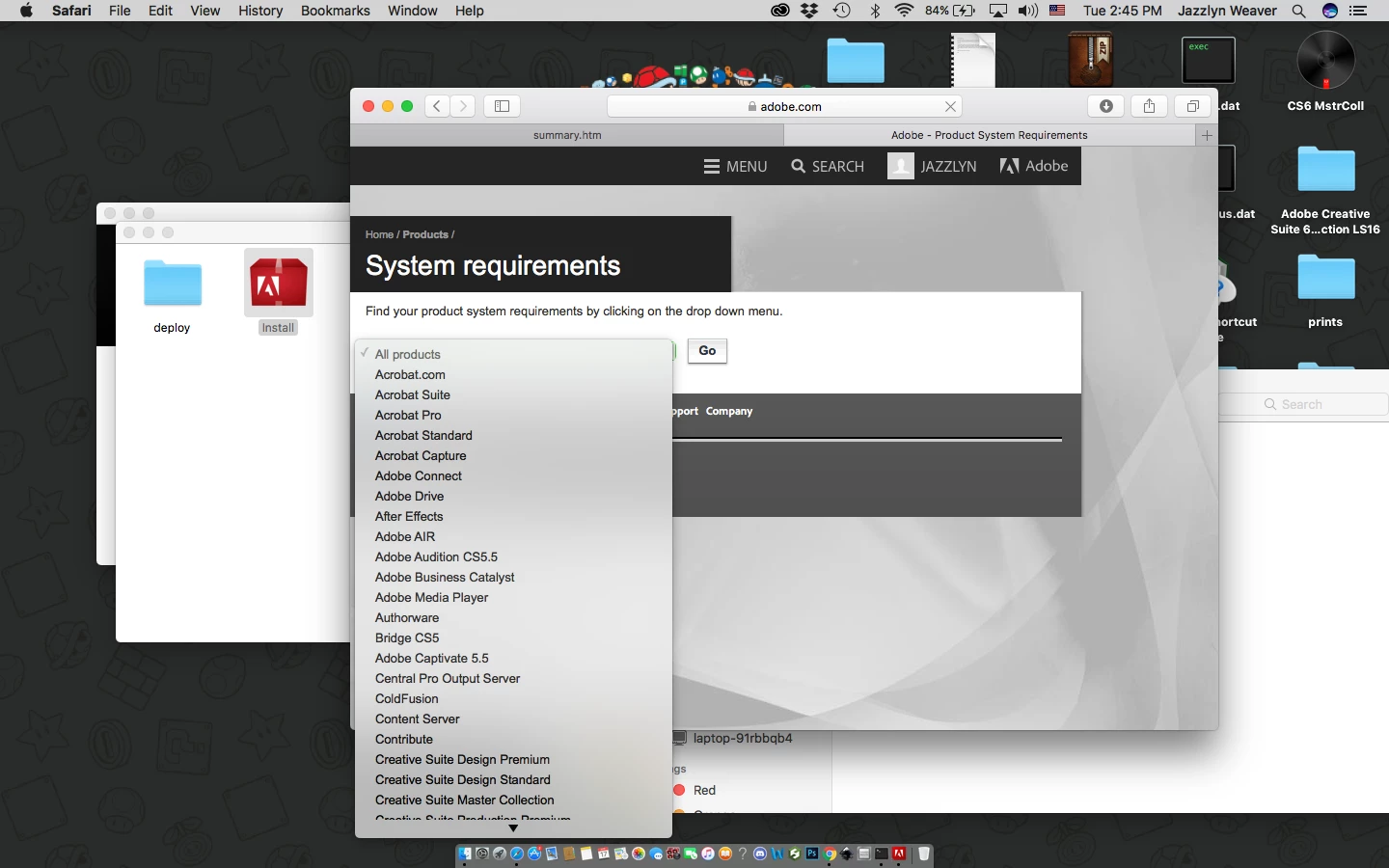The height and width of the screenshot is (868, 1389).
Task: Click the Company footer link
Action: (x=729, y=411)
